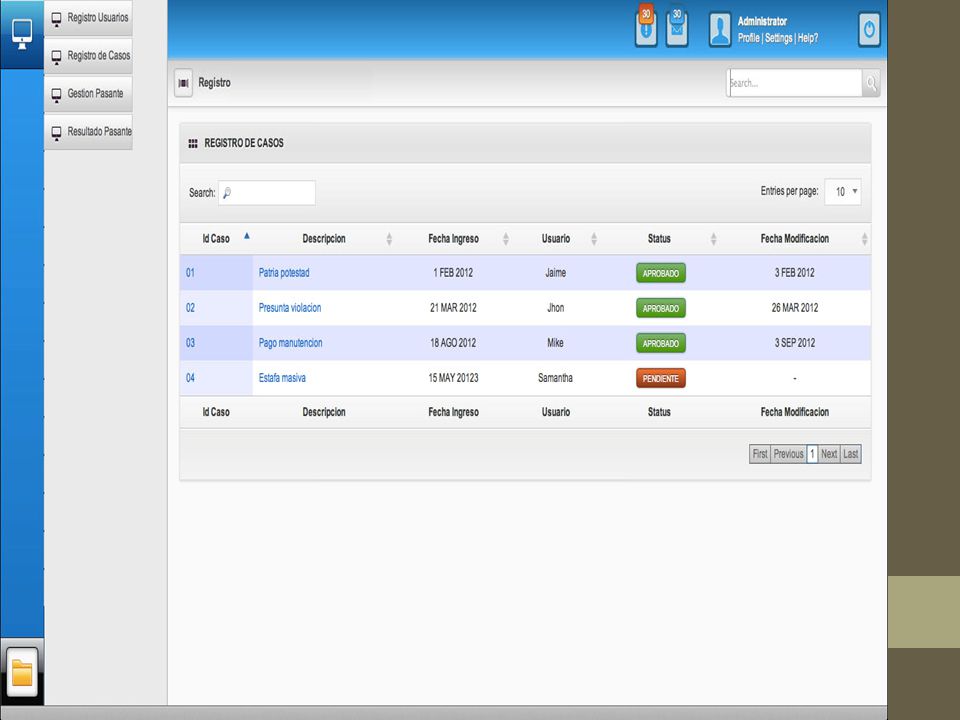Open Estafa masiva case link

pos(282,378)
